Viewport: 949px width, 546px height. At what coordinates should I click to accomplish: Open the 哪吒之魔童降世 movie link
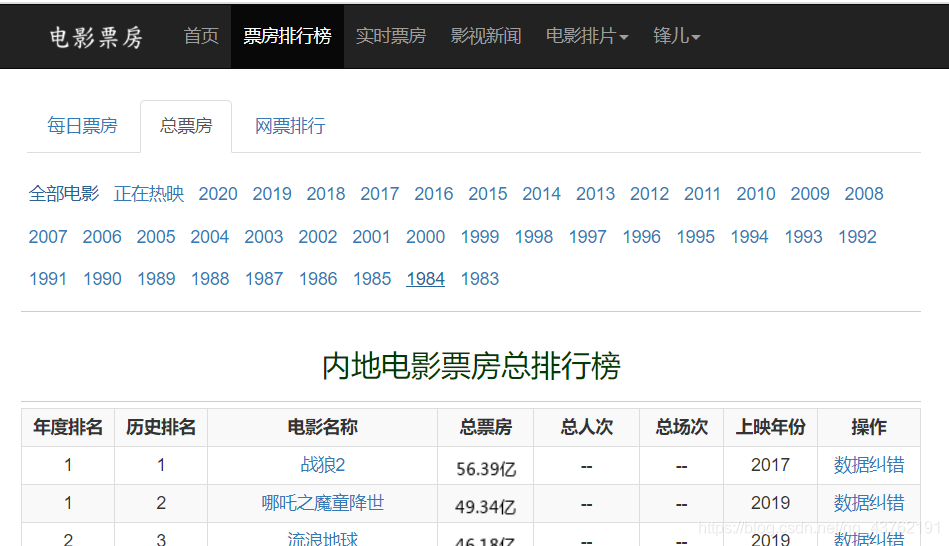click(x=323, y=502)
